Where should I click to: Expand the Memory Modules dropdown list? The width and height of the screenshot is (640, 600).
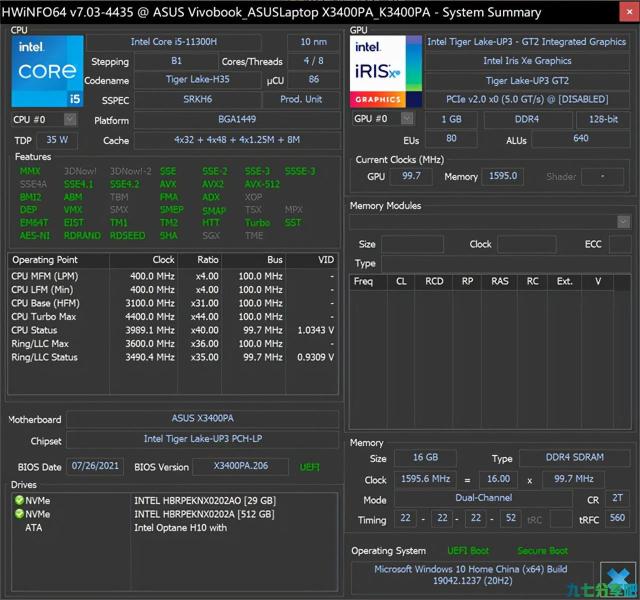click(623, 222)
